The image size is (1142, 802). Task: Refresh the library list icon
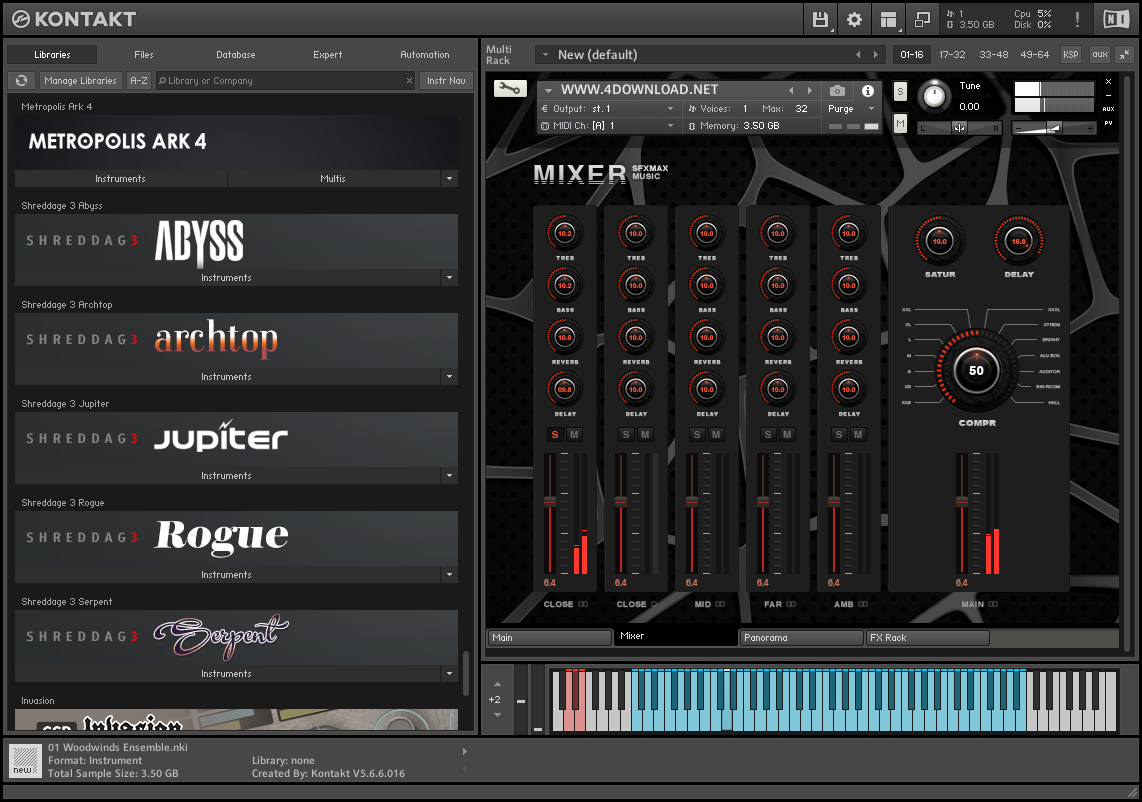coord(22,81)
